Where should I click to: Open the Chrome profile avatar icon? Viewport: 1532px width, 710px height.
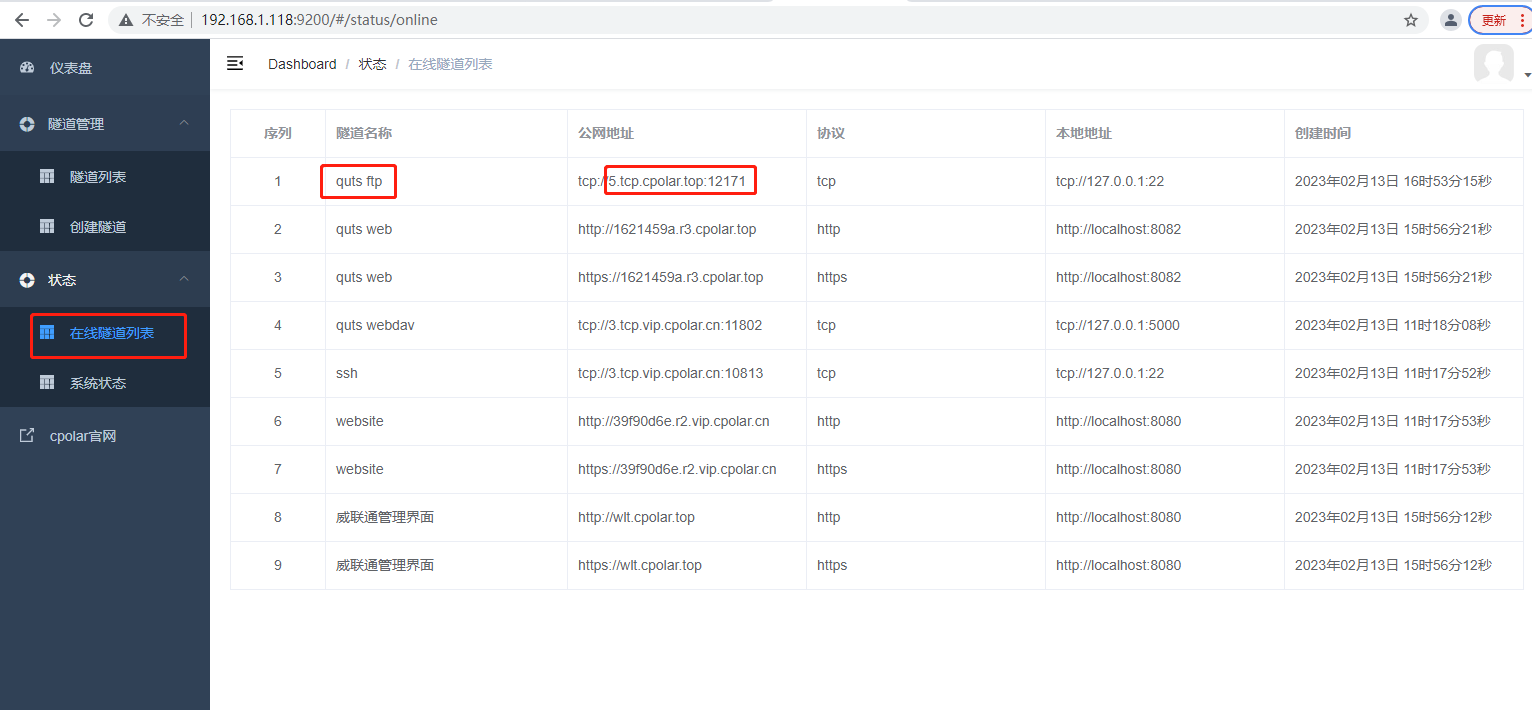1450,20
